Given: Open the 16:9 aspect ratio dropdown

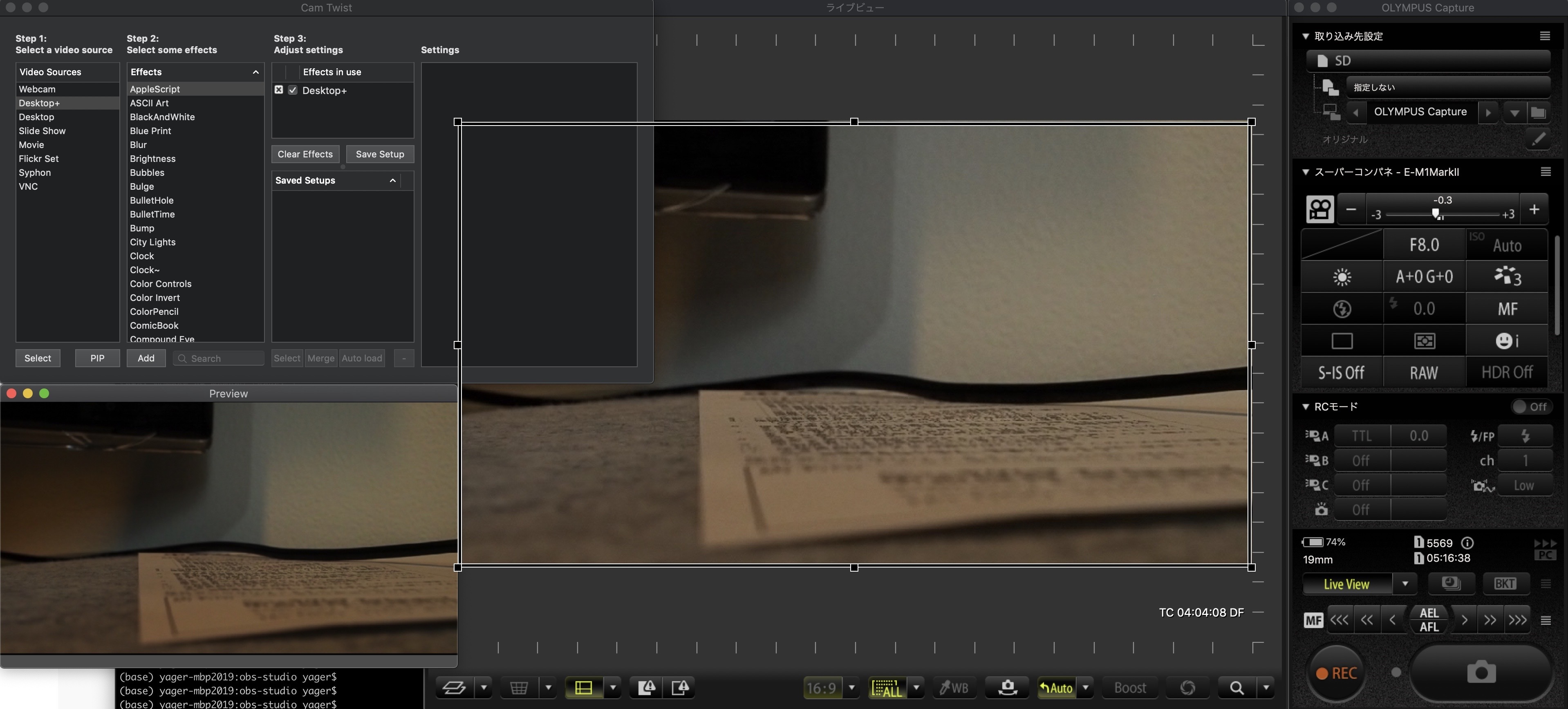Looking at the screenshot, I should coord(851,688).
